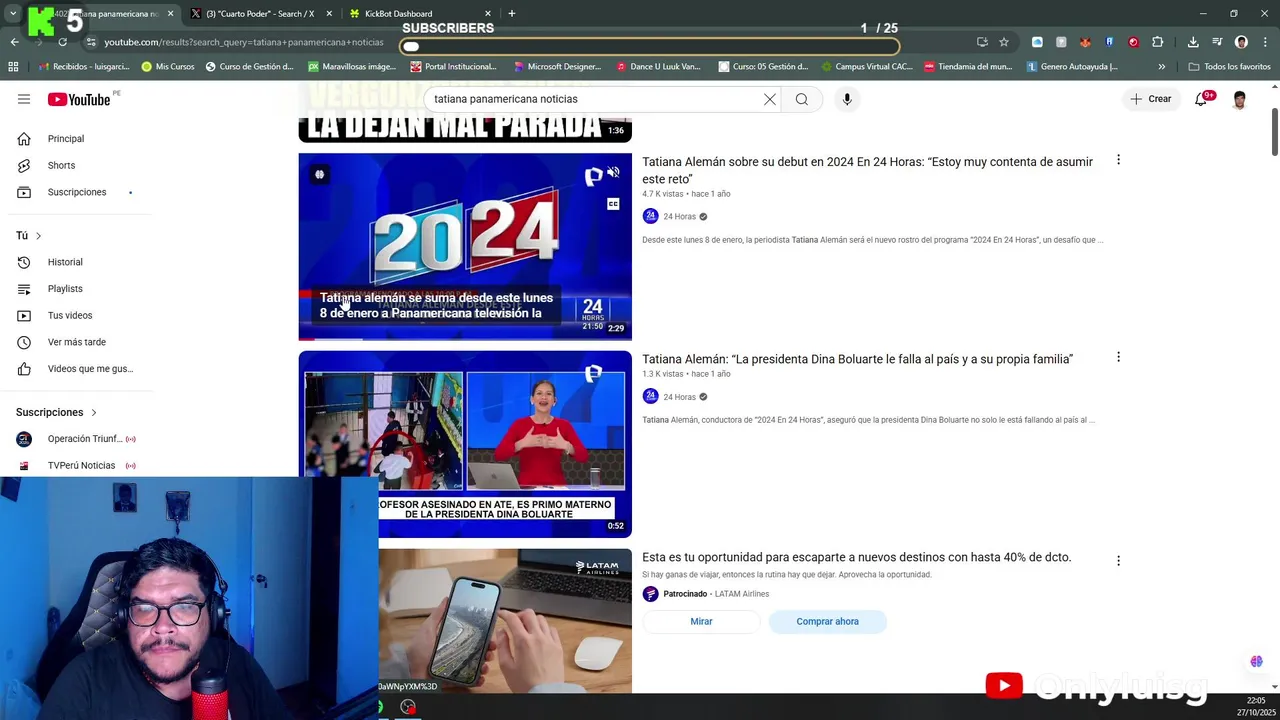Run search with the magnifier button
This screenshot has width=1280, height=720.
(802, 99)
